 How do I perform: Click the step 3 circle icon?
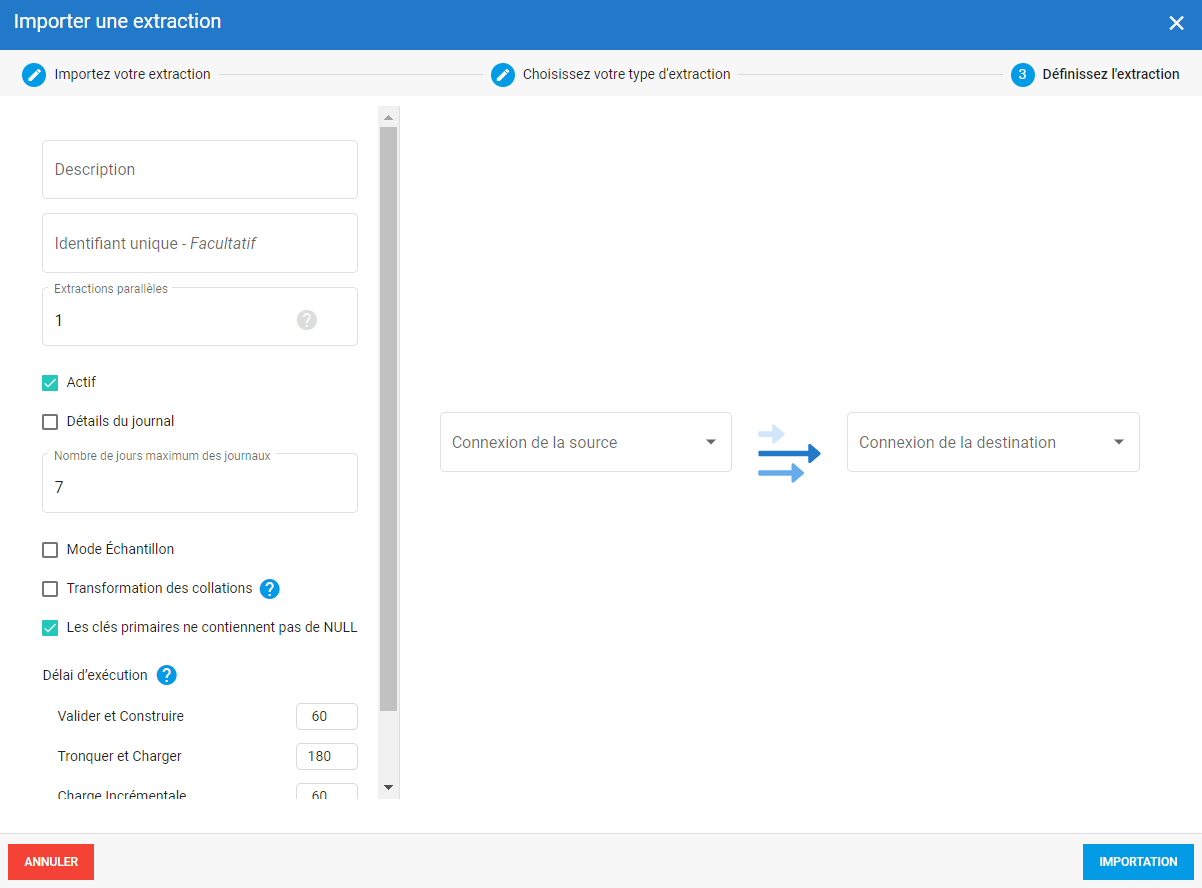[1022, 75]
